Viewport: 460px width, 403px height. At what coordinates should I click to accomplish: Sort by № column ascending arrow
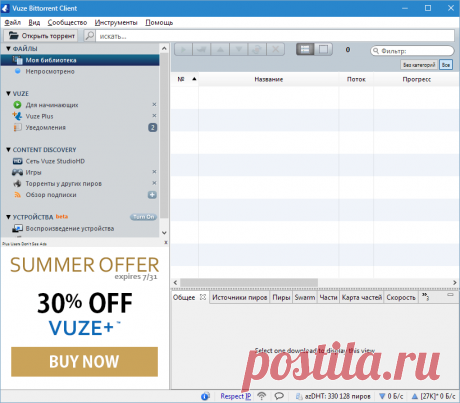[194, 79]
